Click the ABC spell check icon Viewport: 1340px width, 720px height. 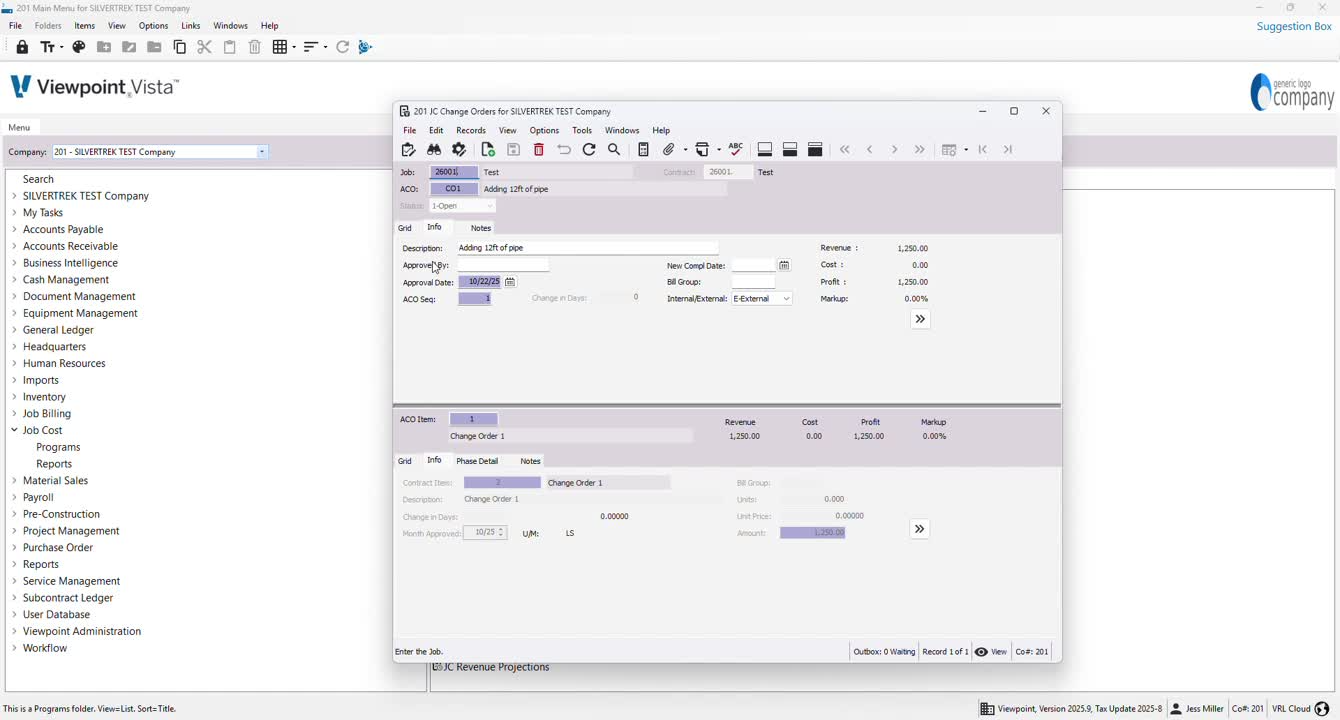[736, 149]
